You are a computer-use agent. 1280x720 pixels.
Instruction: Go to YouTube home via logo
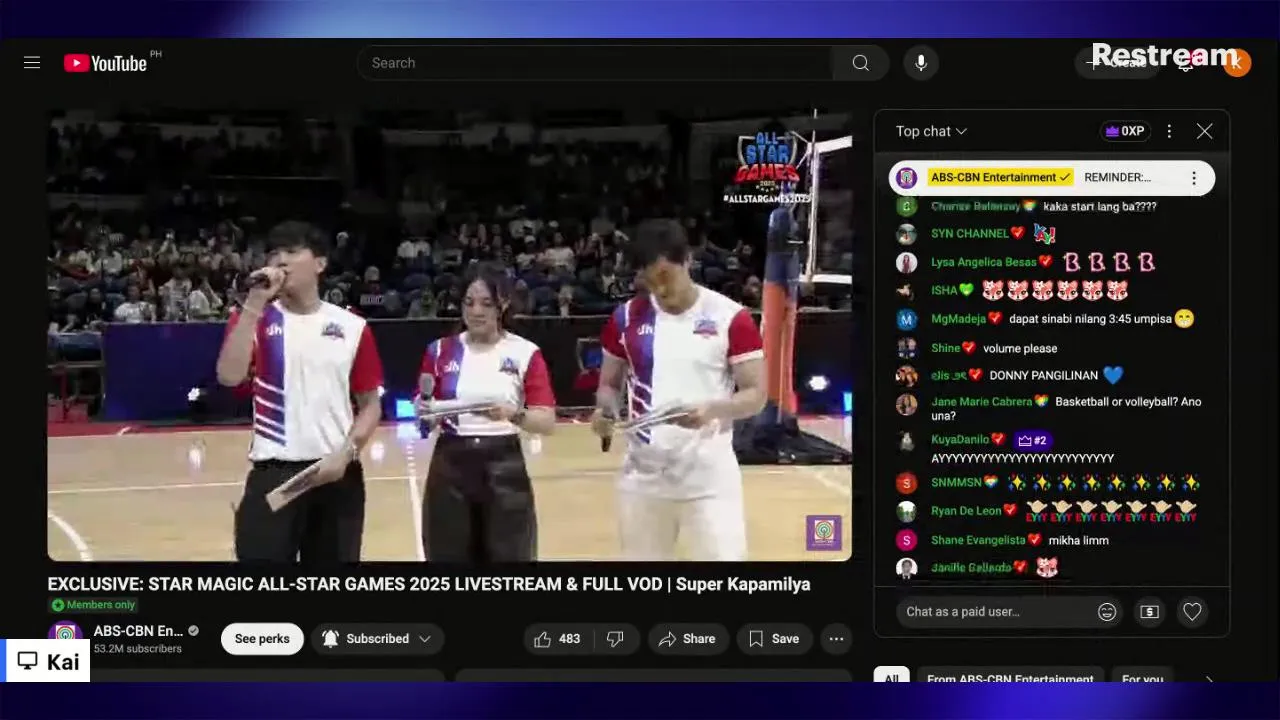pos(105,63)
